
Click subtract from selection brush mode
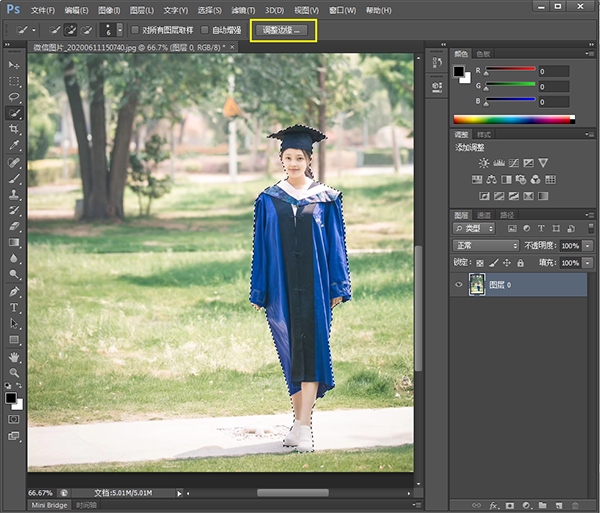[x=88, y=30]
